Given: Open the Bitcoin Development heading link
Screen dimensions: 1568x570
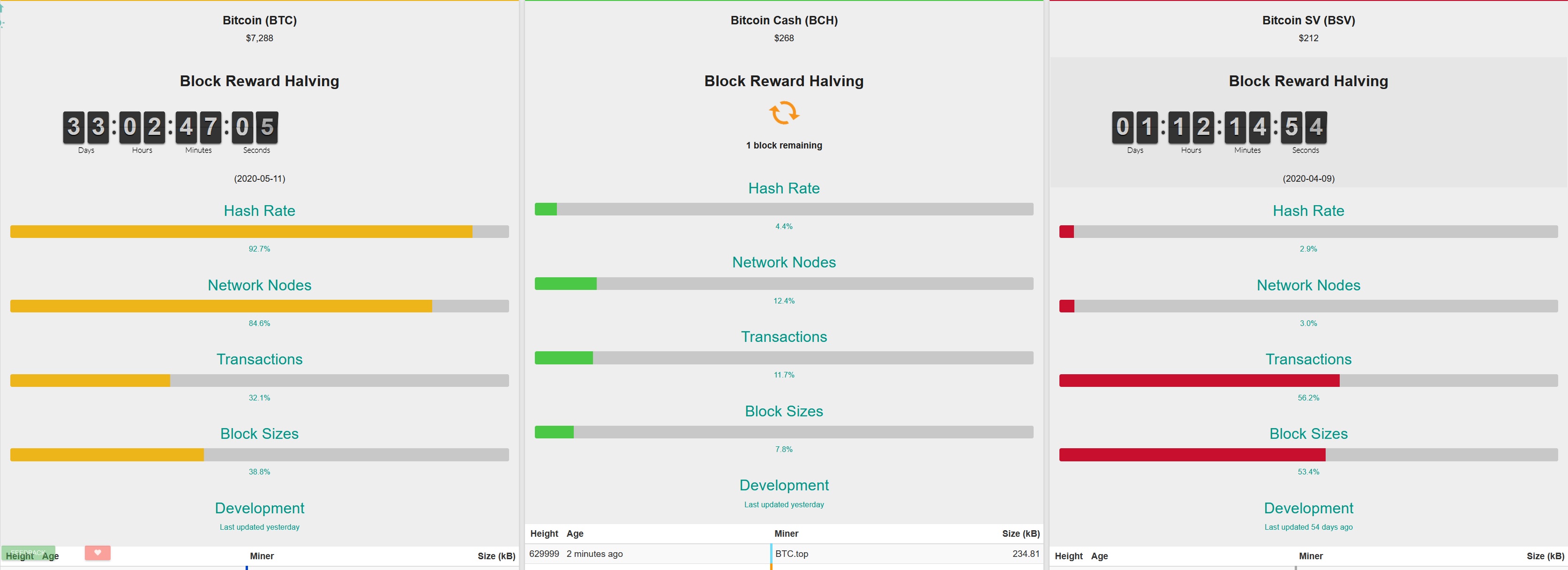Looking at the screenshot, I should click(x=259, y=508).
